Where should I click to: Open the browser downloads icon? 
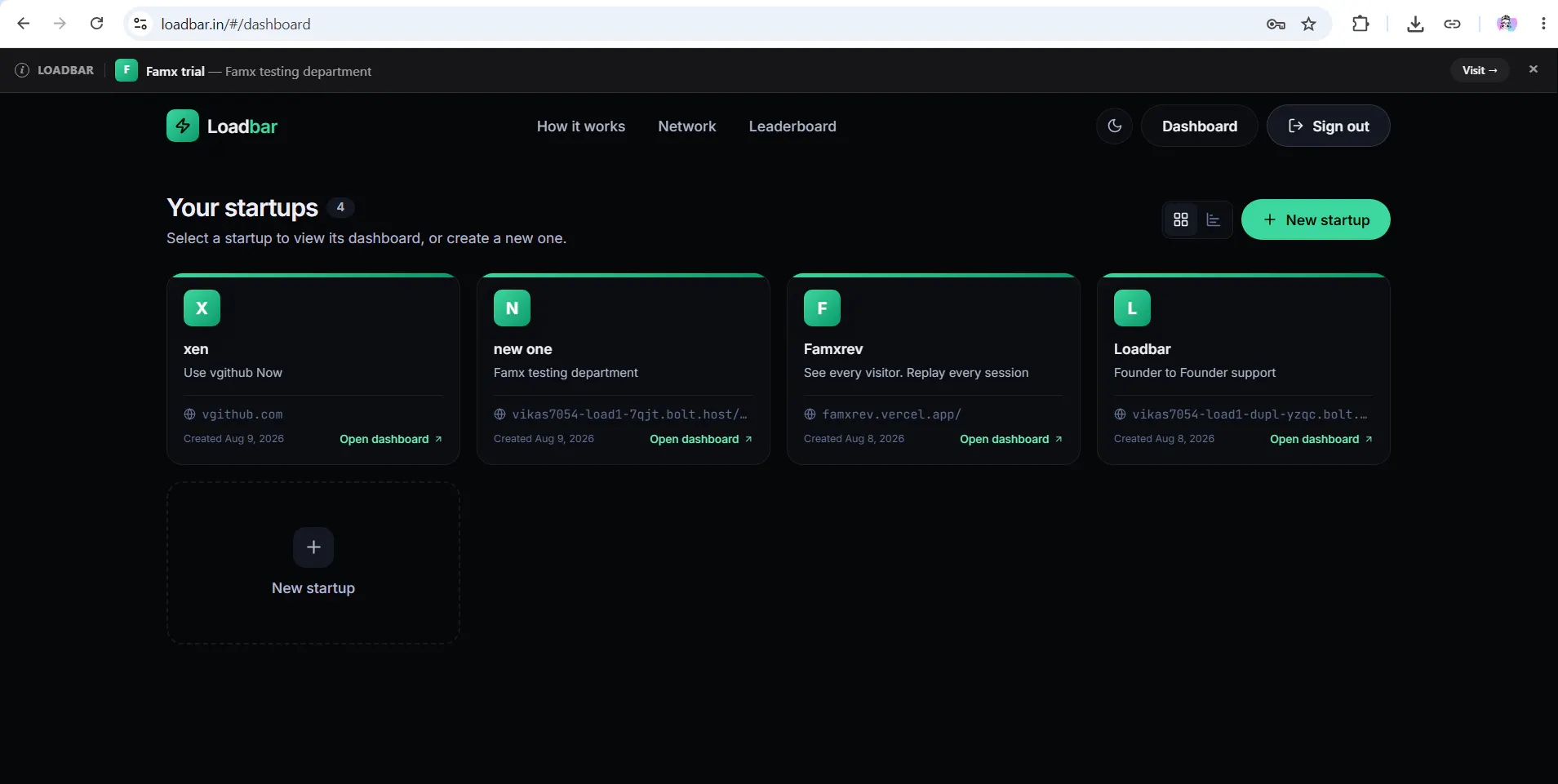(1415, 24)
